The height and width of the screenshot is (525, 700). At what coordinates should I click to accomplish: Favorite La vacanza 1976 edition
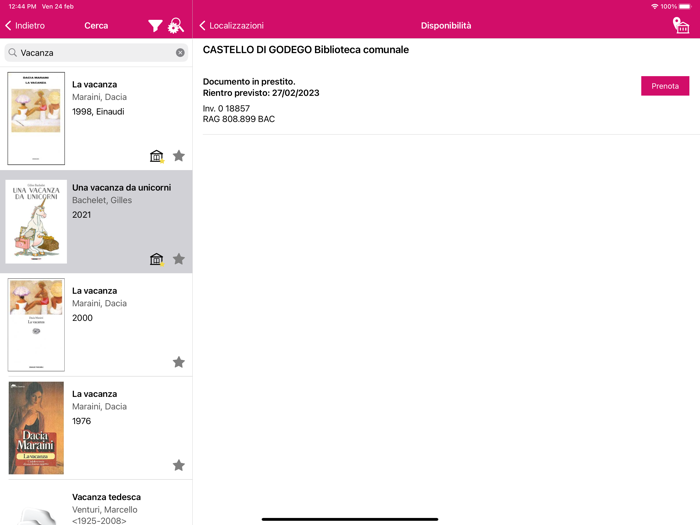coord(179,465)
